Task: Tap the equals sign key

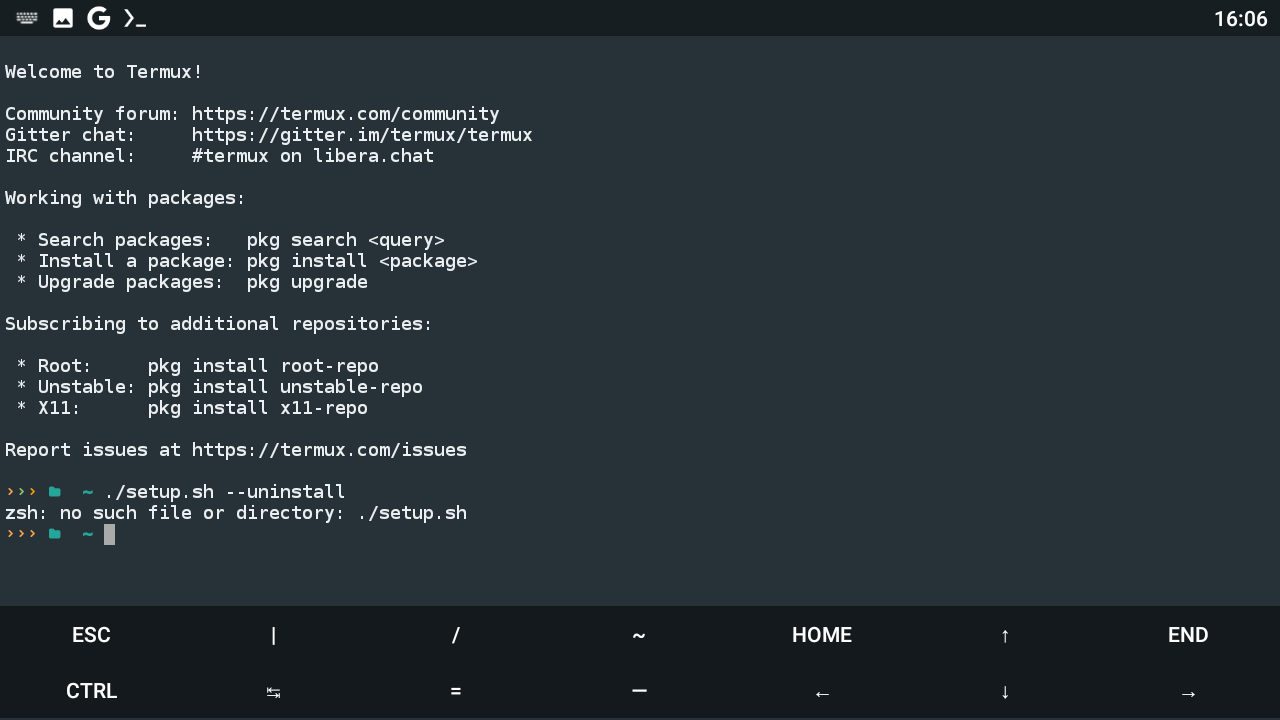Action: tap(456, 691)
